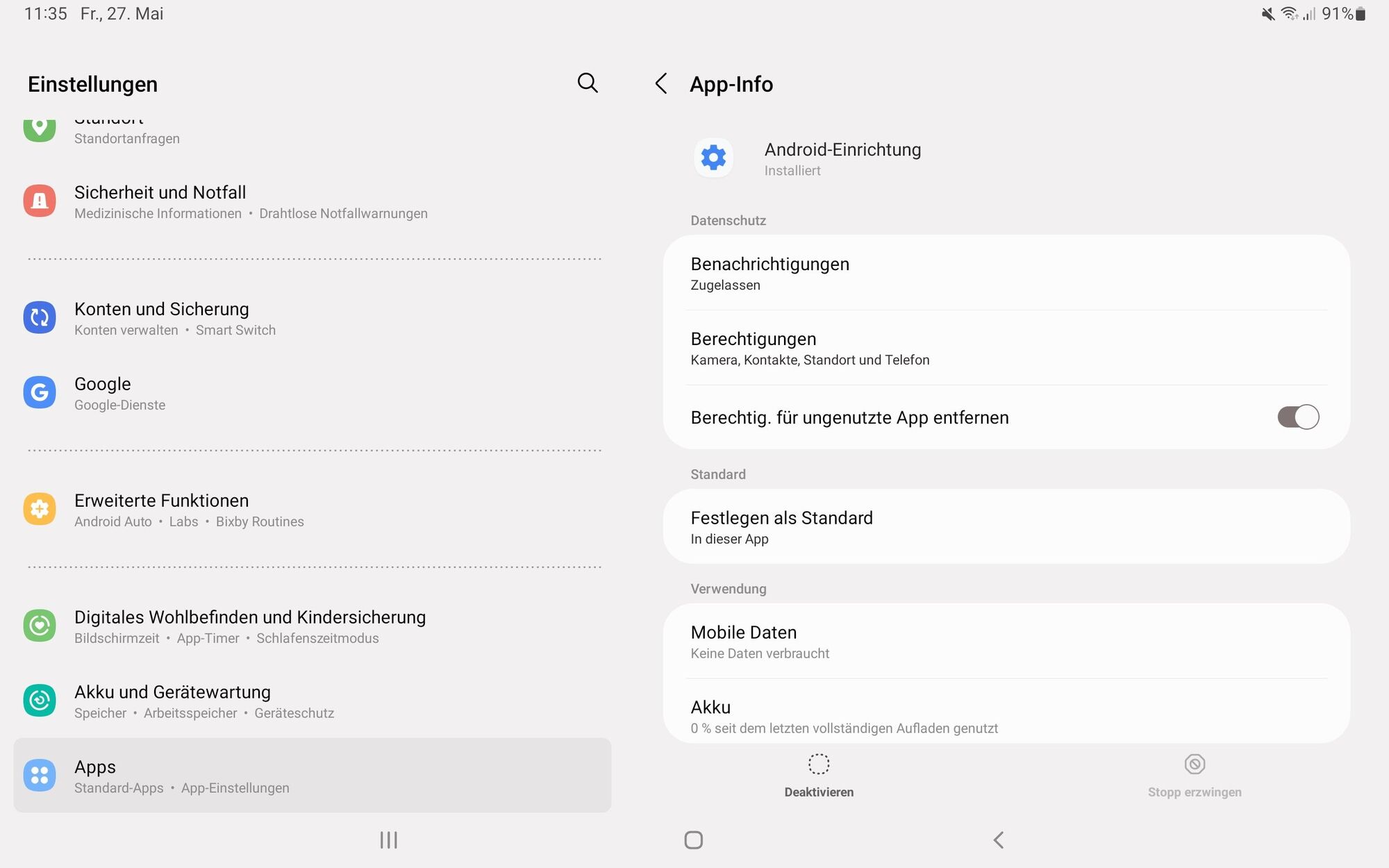Viewport: 1389px width, 868px height.
Task: Tap Stopp erzwingen icon
Action: 1194,765
